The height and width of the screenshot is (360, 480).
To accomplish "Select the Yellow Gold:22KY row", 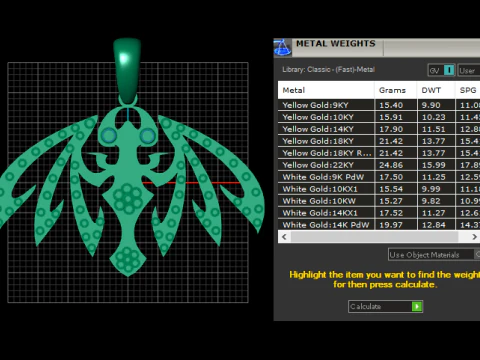I will (379, 165).
